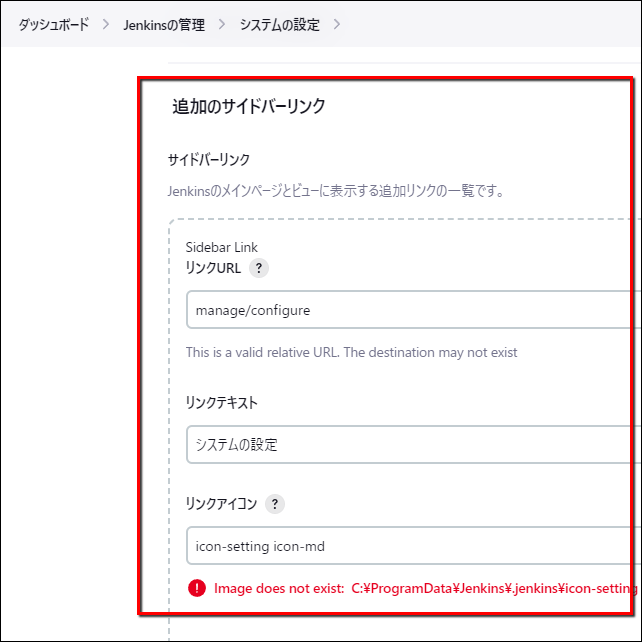Show help for リンクアイコン field
Viewport: 642px width, 642px height.
[x=275, y=504]
